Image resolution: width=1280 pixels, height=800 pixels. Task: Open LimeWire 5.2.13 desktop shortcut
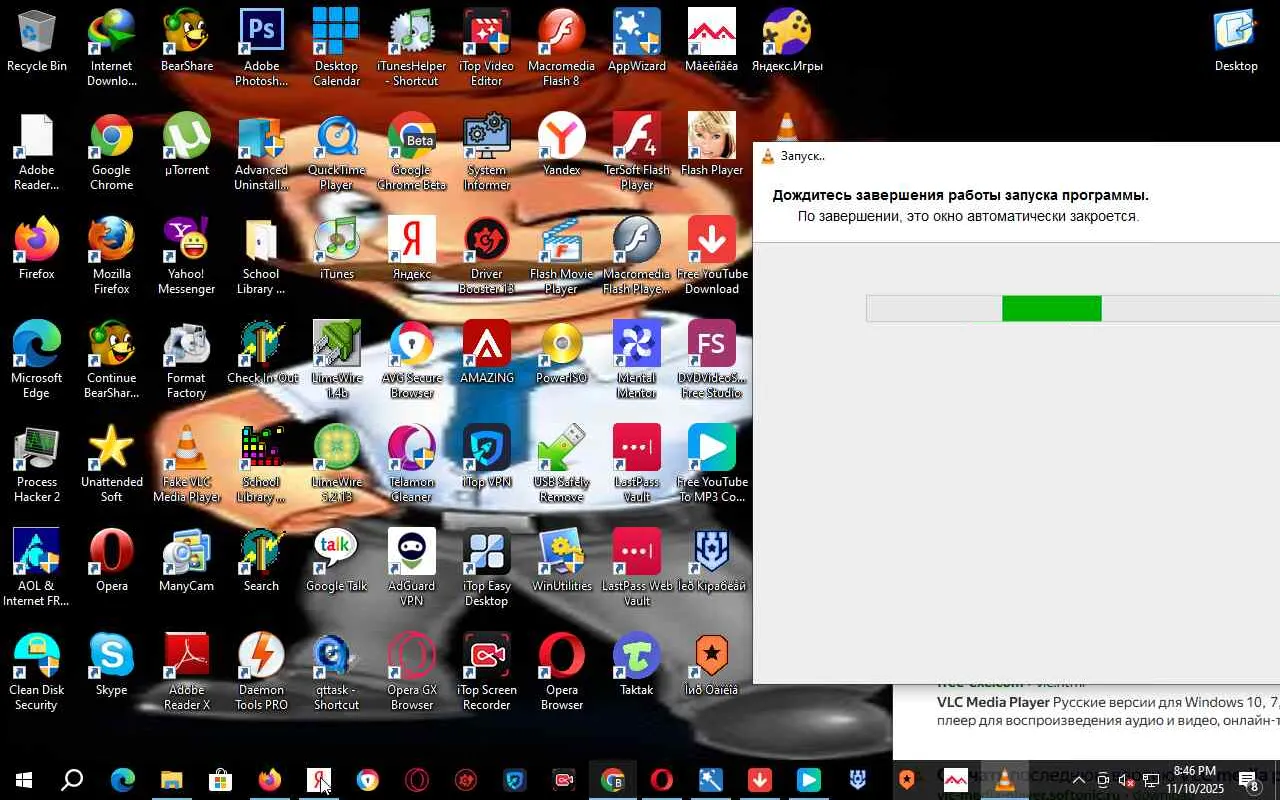[x=337, y=464]
